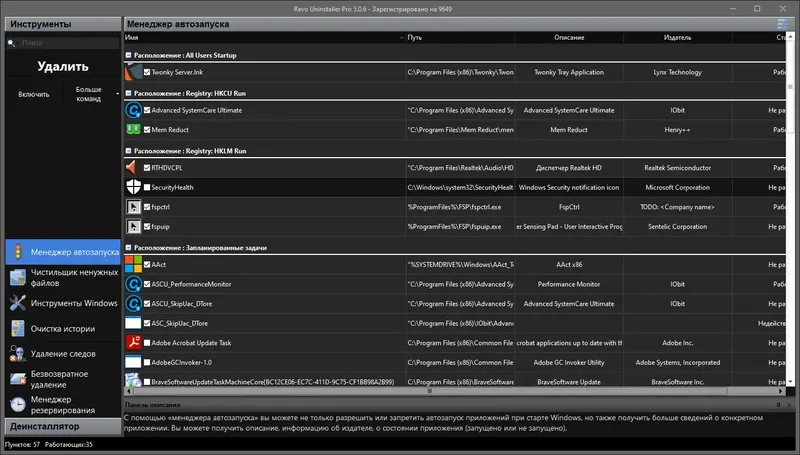Click the ASCU_PerformanceMonitor icon
Viewport: 800px width, 455px height.
(133, 284)
